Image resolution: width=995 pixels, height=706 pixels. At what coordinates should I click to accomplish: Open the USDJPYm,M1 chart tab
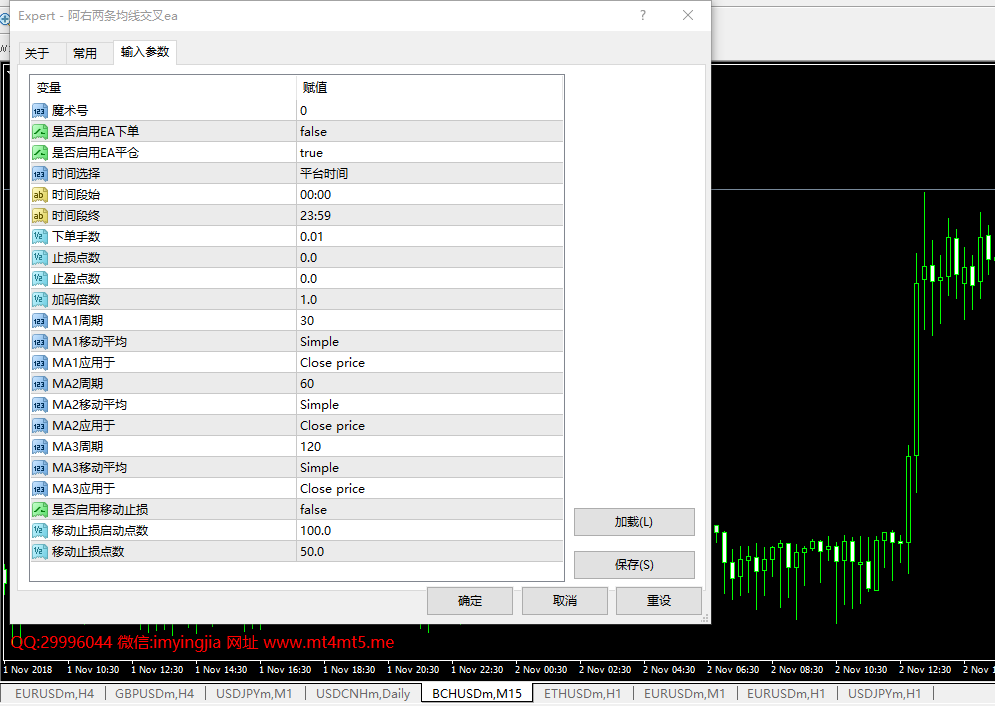[x=254, y=694]
